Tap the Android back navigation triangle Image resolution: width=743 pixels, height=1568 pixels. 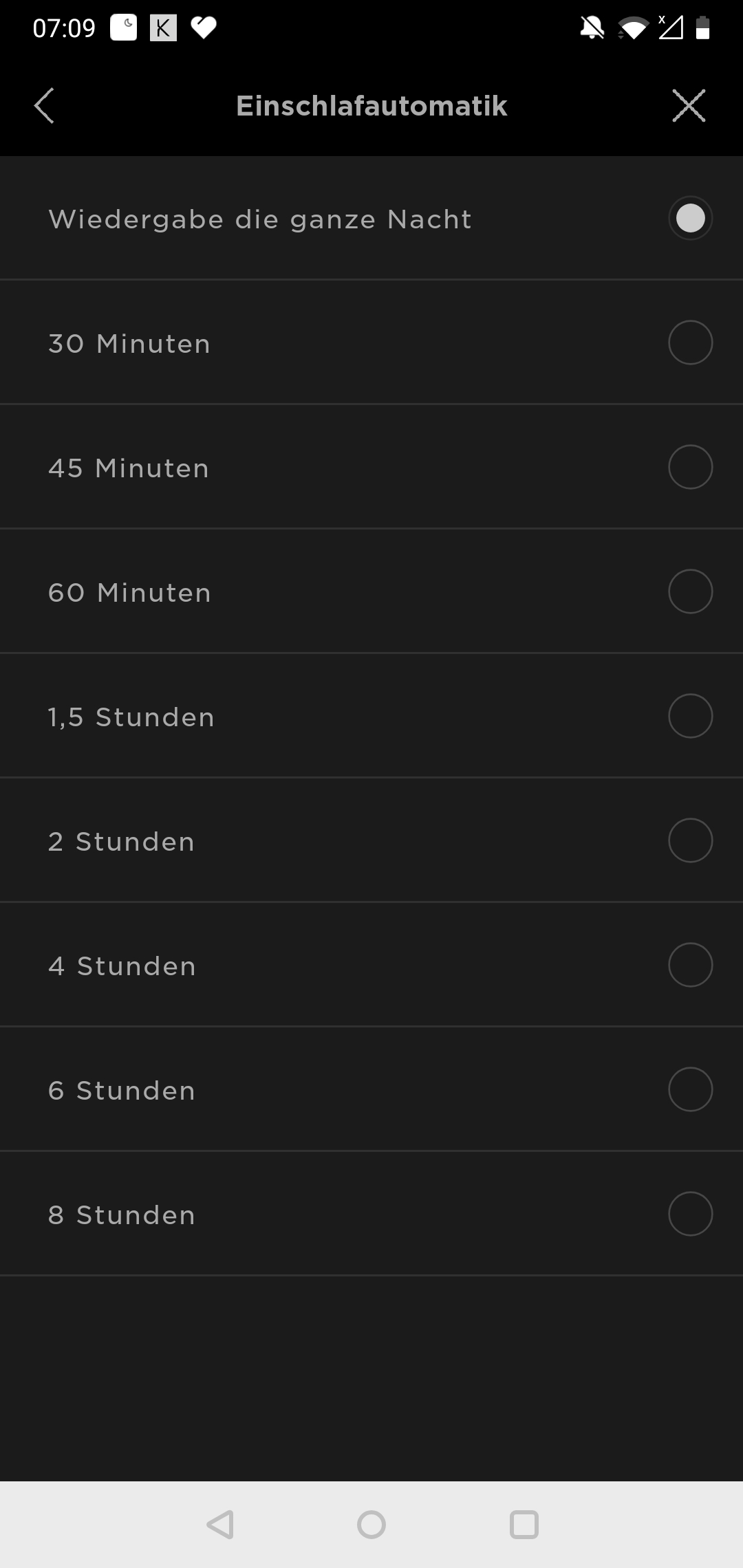[221, 1525]
